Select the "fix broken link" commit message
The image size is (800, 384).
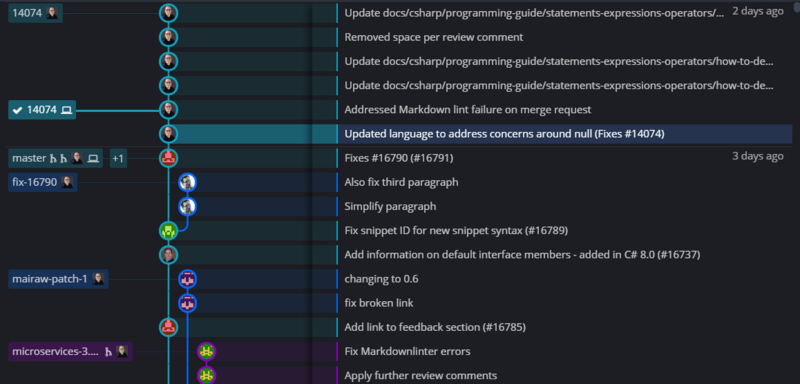(379, 303)
